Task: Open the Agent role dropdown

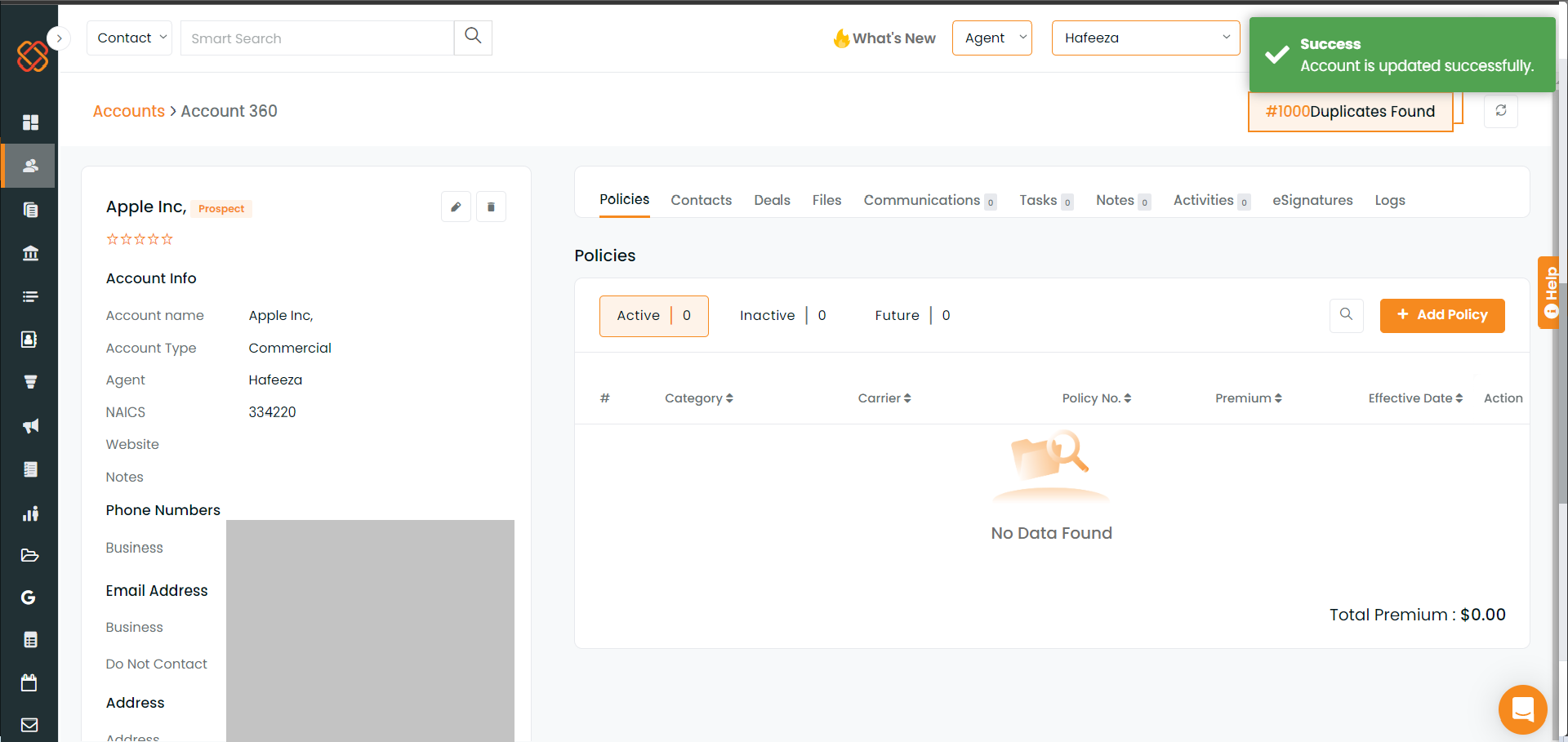Action: point(992,38)
